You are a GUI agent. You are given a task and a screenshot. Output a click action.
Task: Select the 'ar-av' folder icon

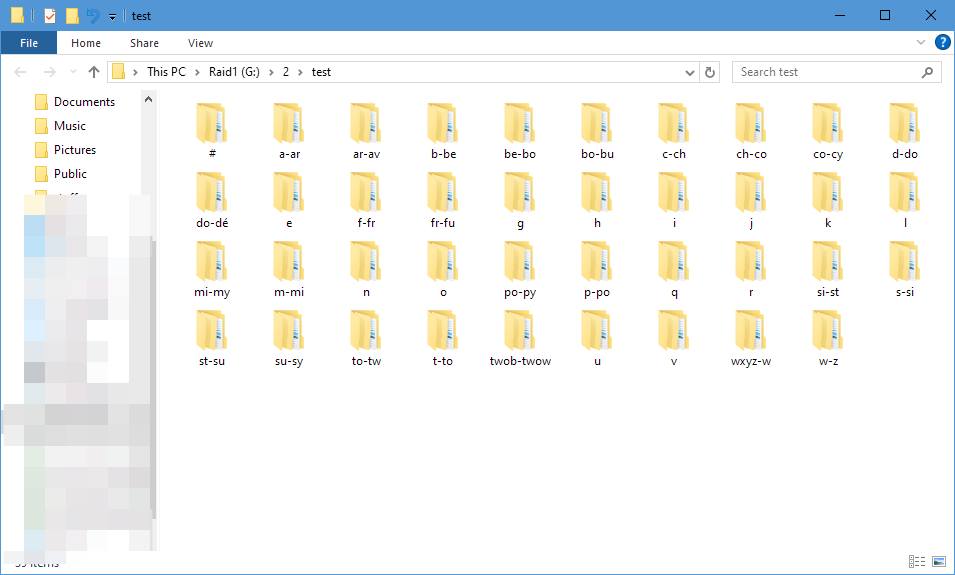[366, 124]
